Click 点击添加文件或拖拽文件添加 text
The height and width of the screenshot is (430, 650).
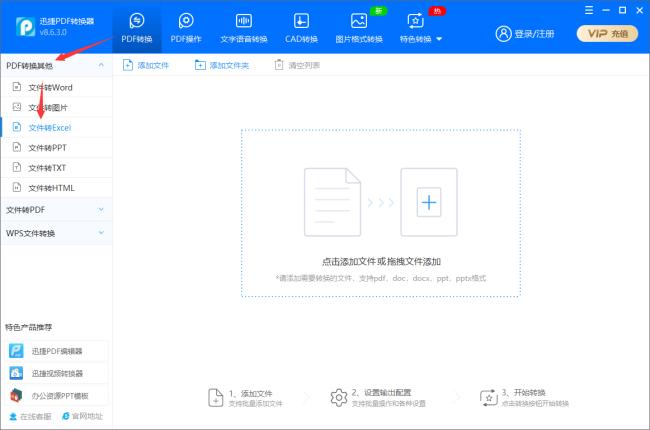(x=381, y=262)
